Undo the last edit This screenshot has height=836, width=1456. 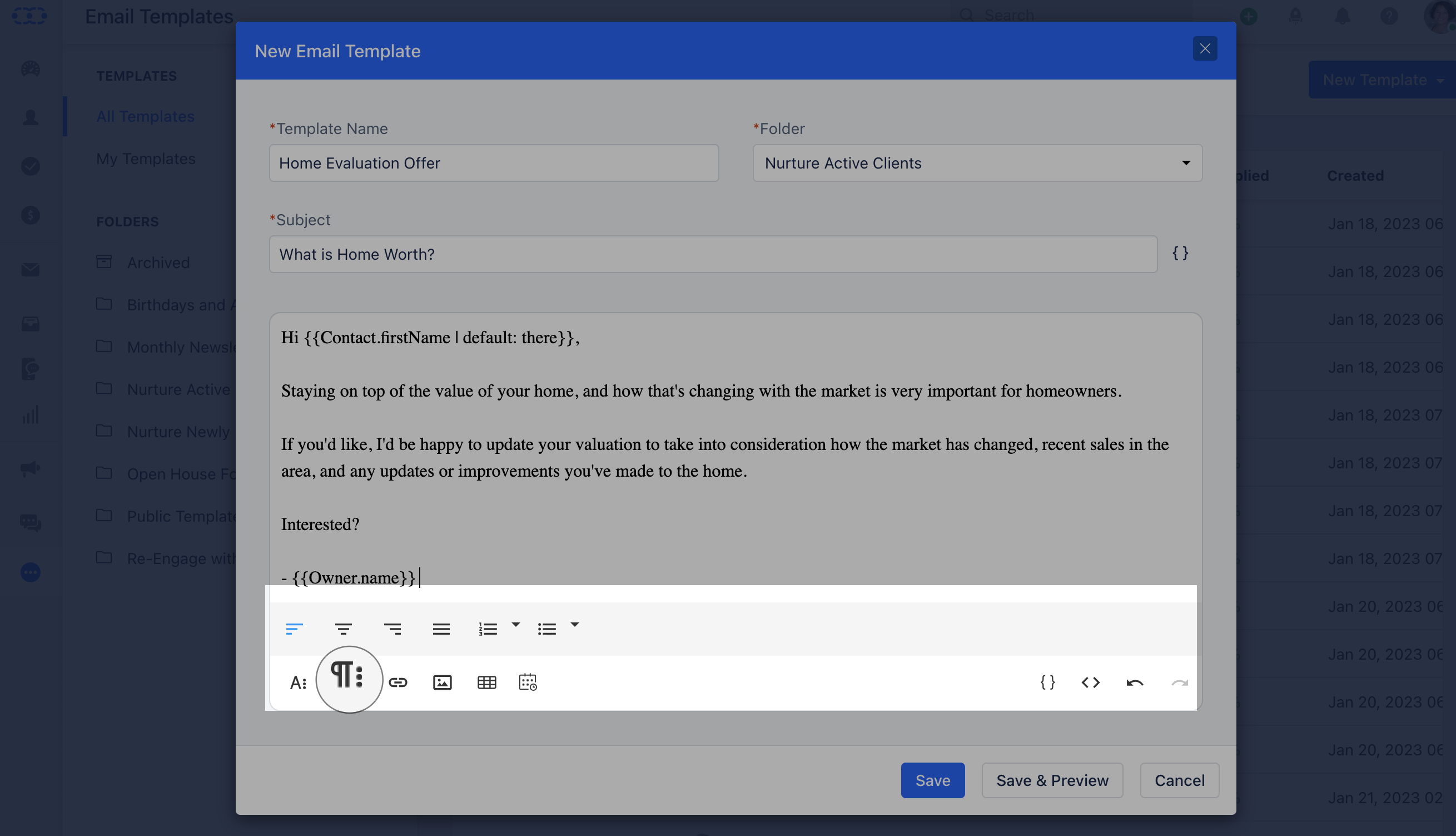[1135, 682]
